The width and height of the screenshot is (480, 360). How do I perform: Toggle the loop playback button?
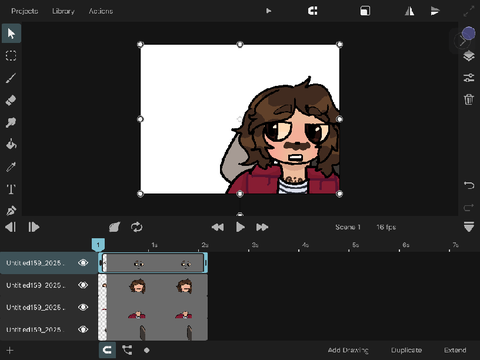click(137, 227)
